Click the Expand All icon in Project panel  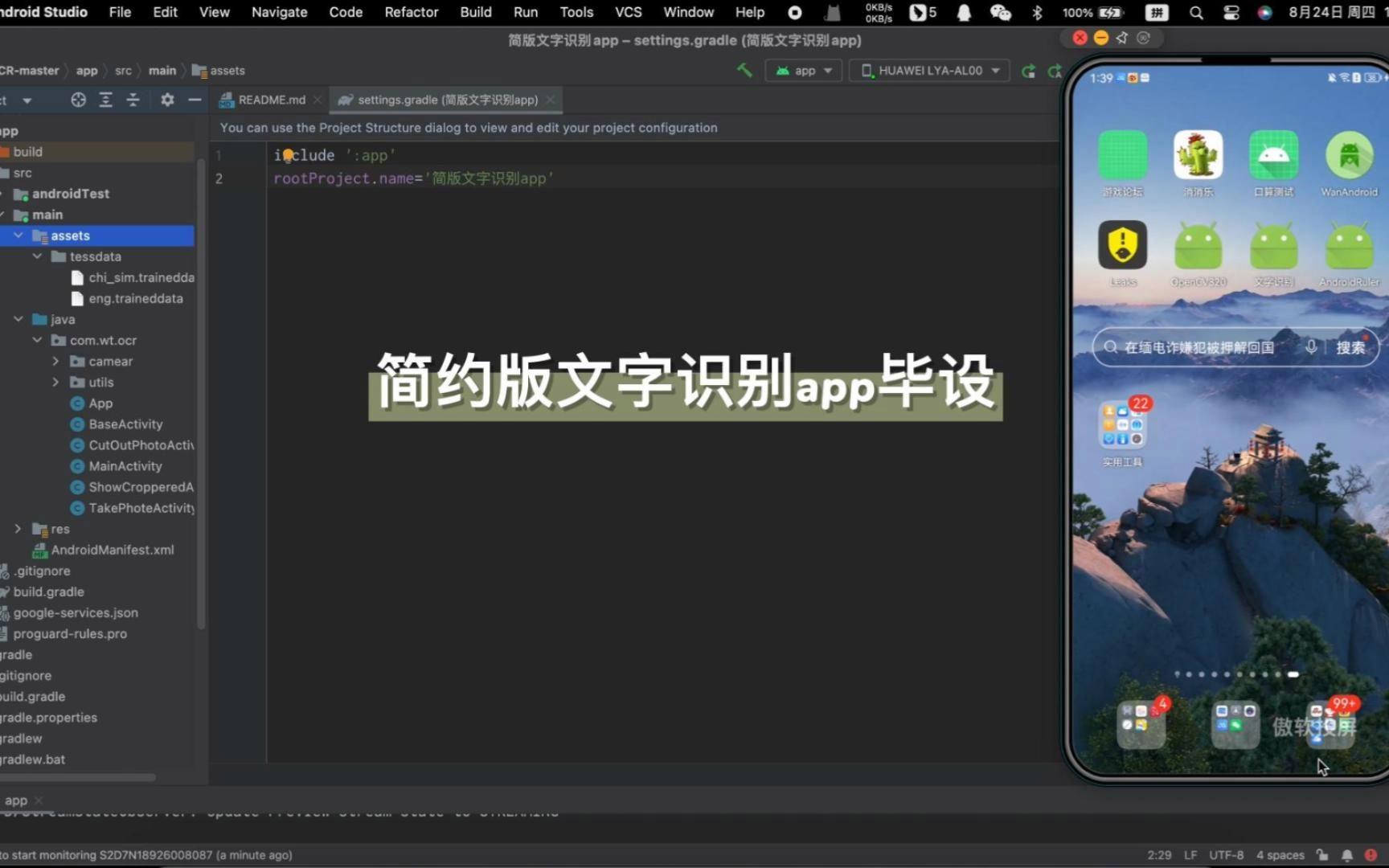click(105, 100)
